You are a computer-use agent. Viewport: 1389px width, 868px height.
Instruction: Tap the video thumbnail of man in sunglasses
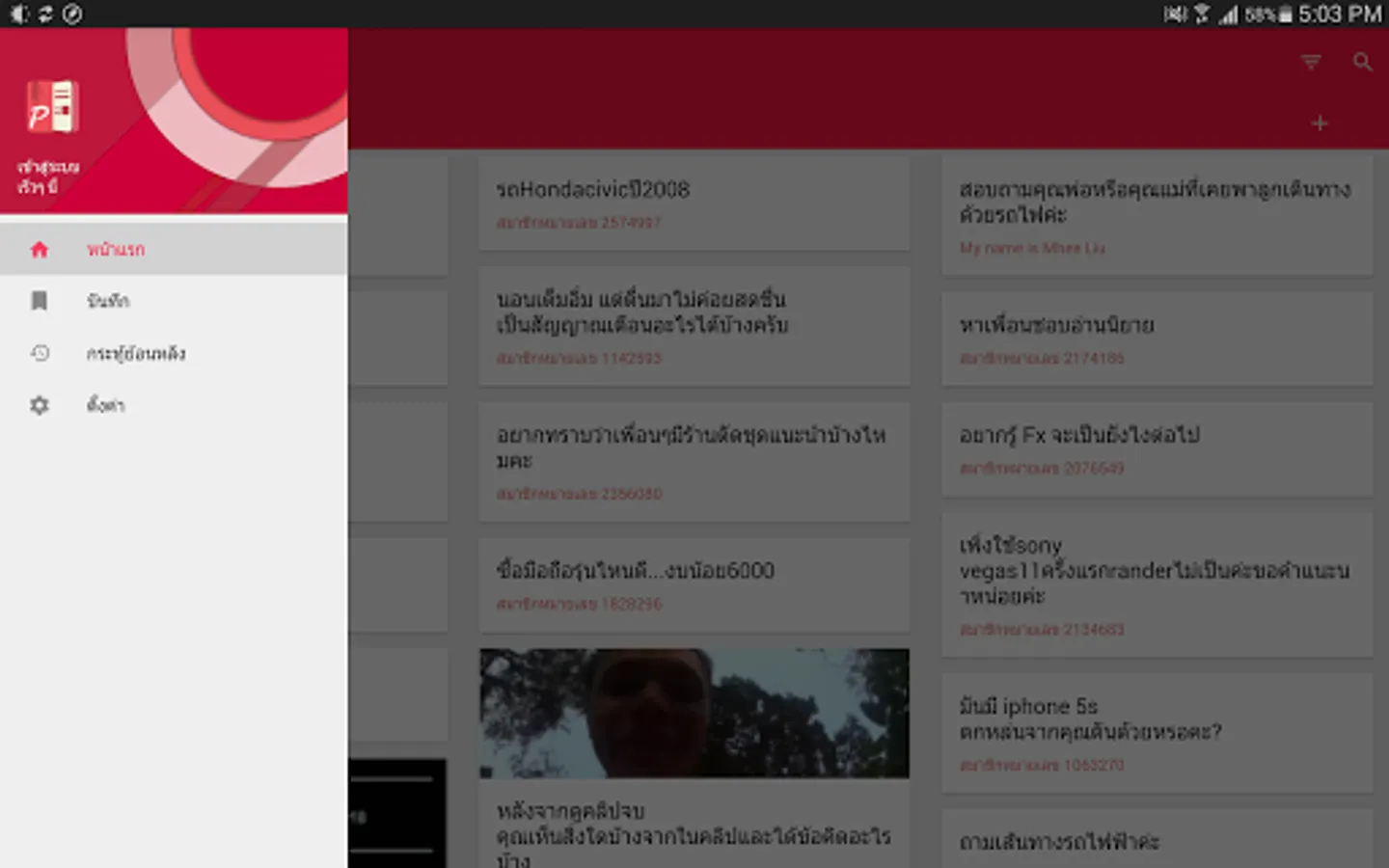coord(694,713)
